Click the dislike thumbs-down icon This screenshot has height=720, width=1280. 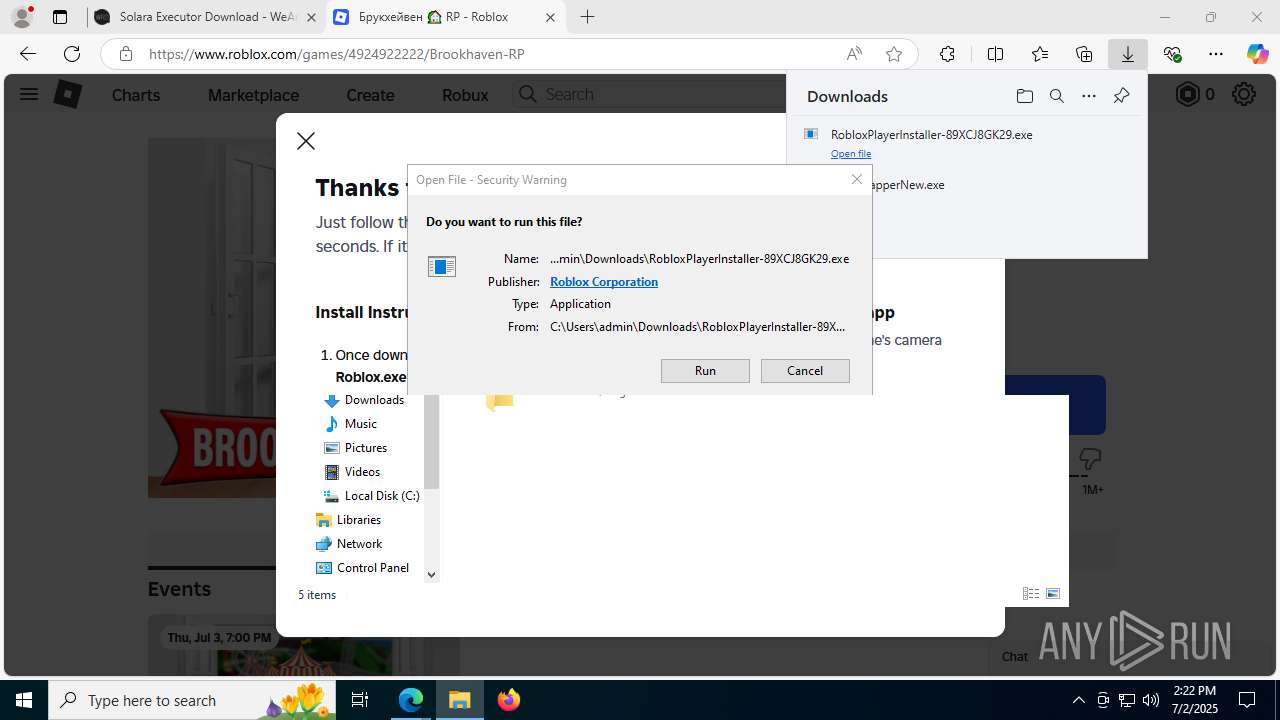point(1090,459)
